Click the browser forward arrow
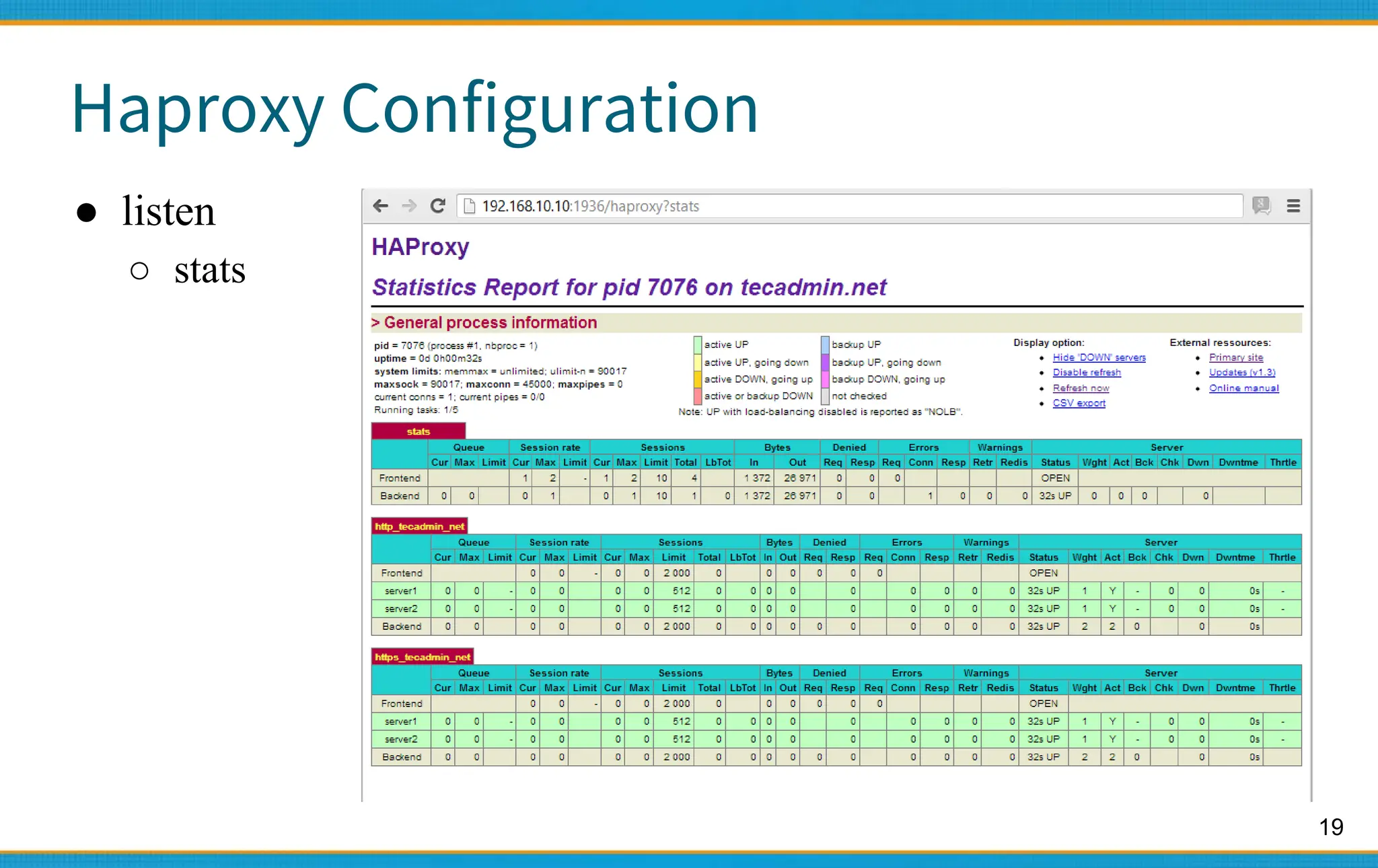Image resolution: width=1378 pixels, height=868 pixels. coord(409,206)
